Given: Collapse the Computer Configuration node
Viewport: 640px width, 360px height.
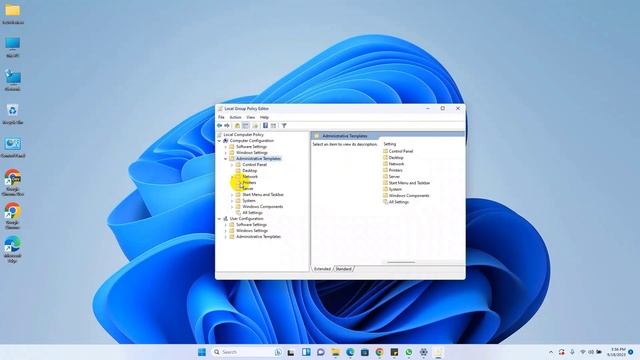Looking at the screenshot, I should pos(220,141).
